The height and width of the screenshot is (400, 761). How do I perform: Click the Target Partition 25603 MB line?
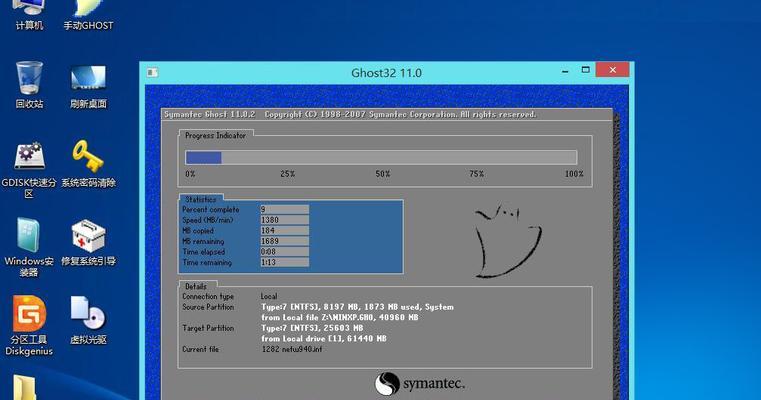(312, 328)
